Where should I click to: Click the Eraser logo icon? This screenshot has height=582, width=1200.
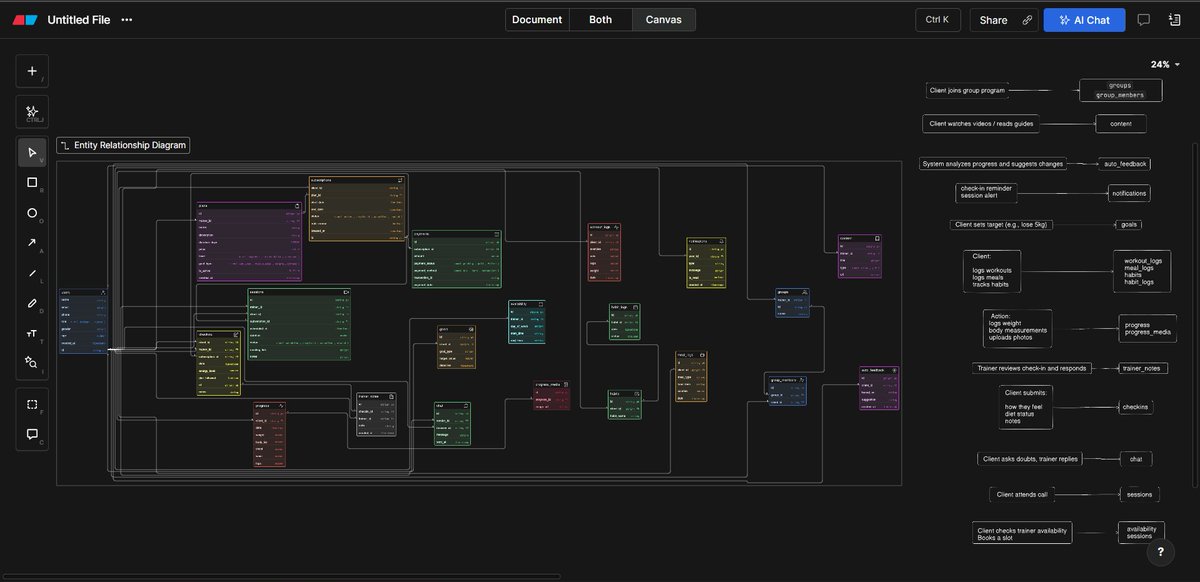click(24, 19)
